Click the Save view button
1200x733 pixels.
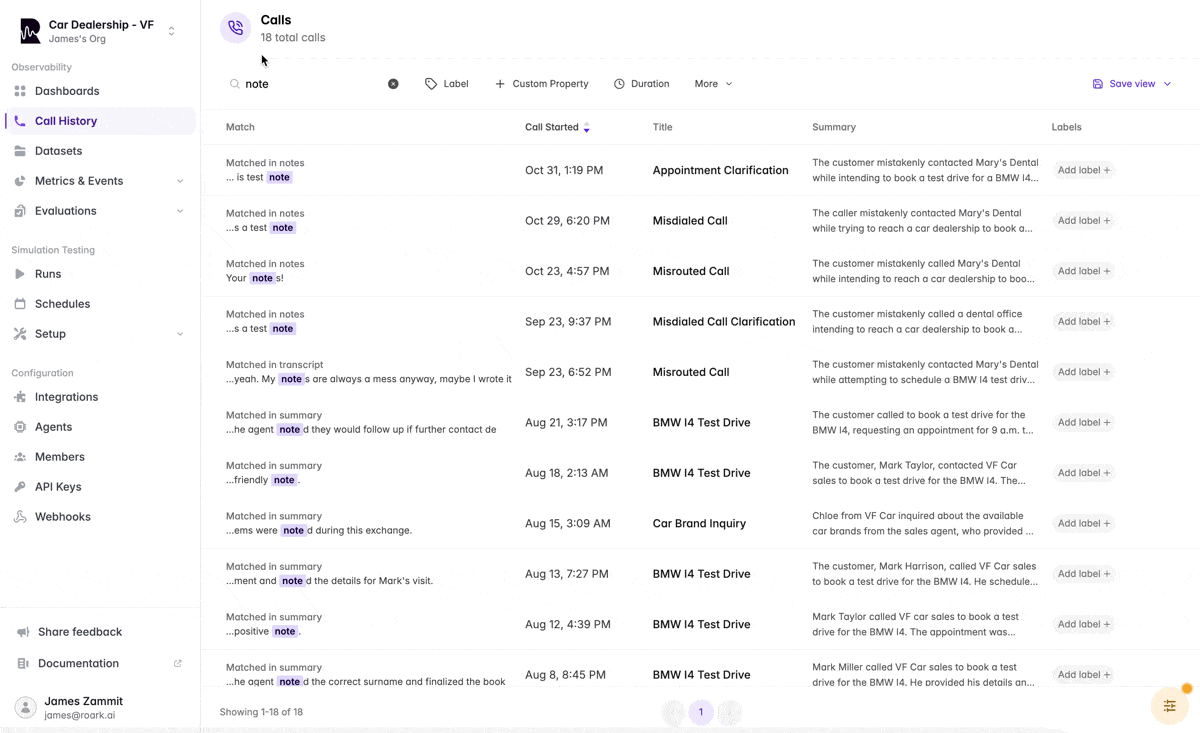click(x=1130, y=83)
